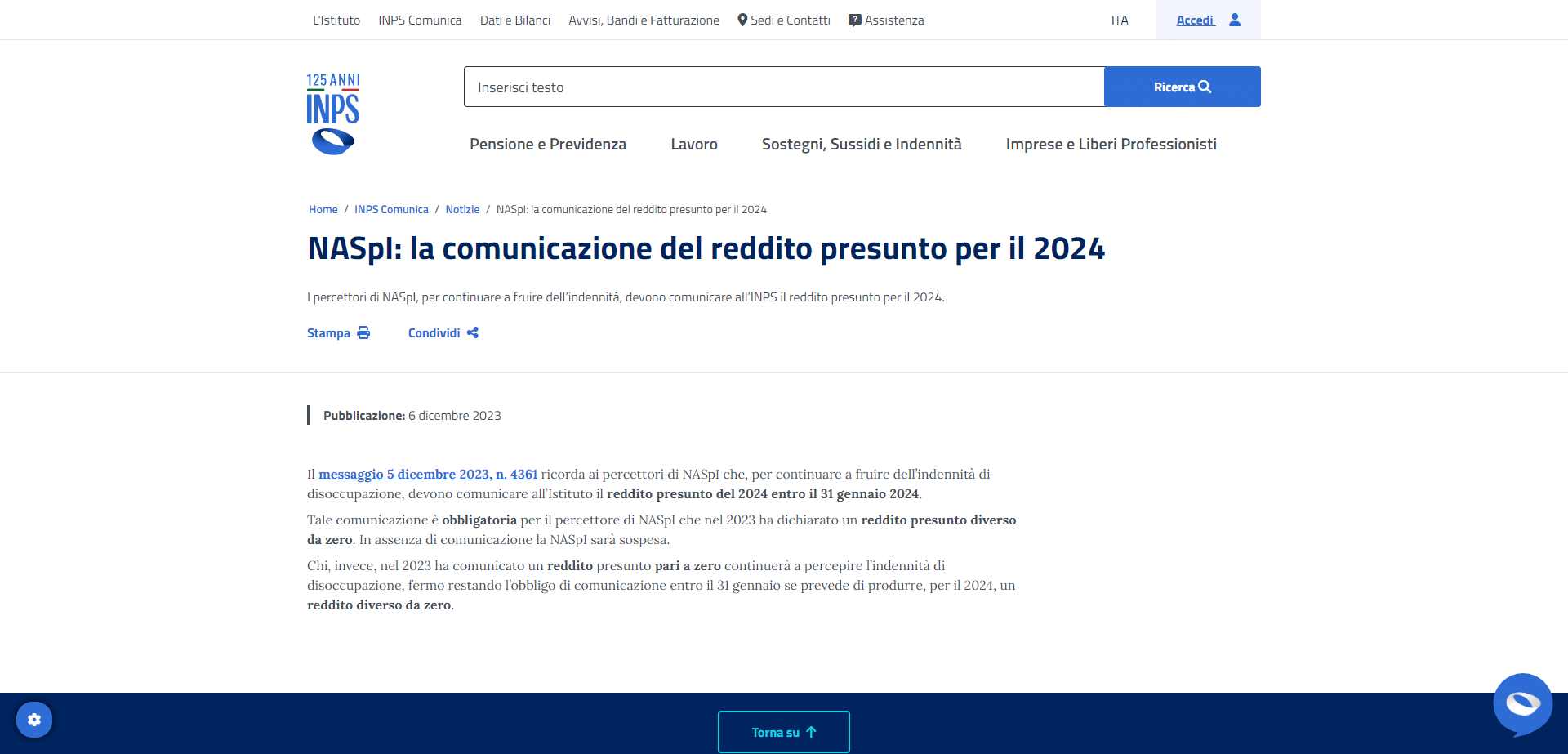Open the ITA language selector
This screenshot has height=754, width=1568.
pos(1120,20)
